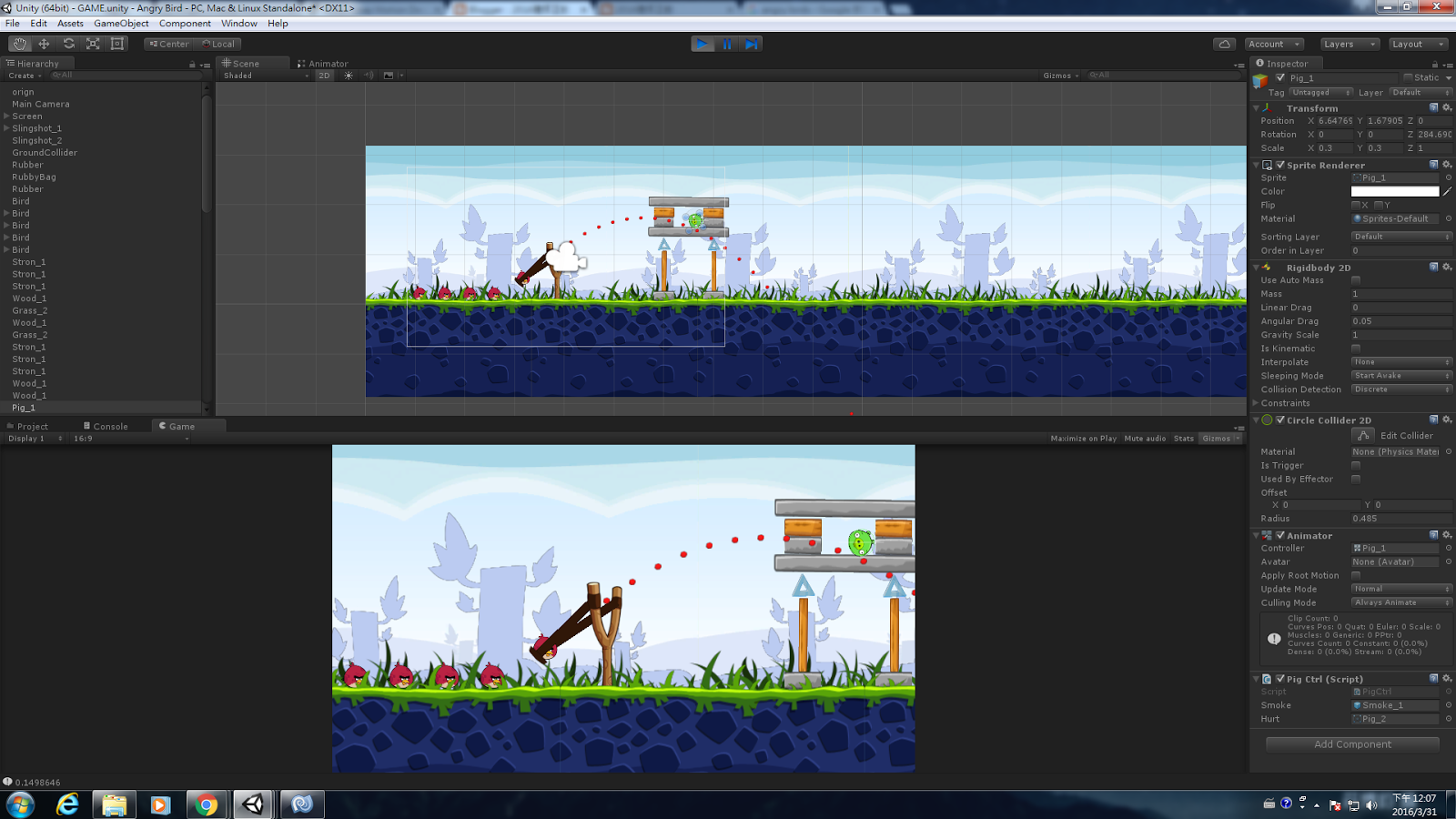Edit the Mass input field
Image resolution: width=1456 pixels, height=819 pixels.
pos(1401,294)
